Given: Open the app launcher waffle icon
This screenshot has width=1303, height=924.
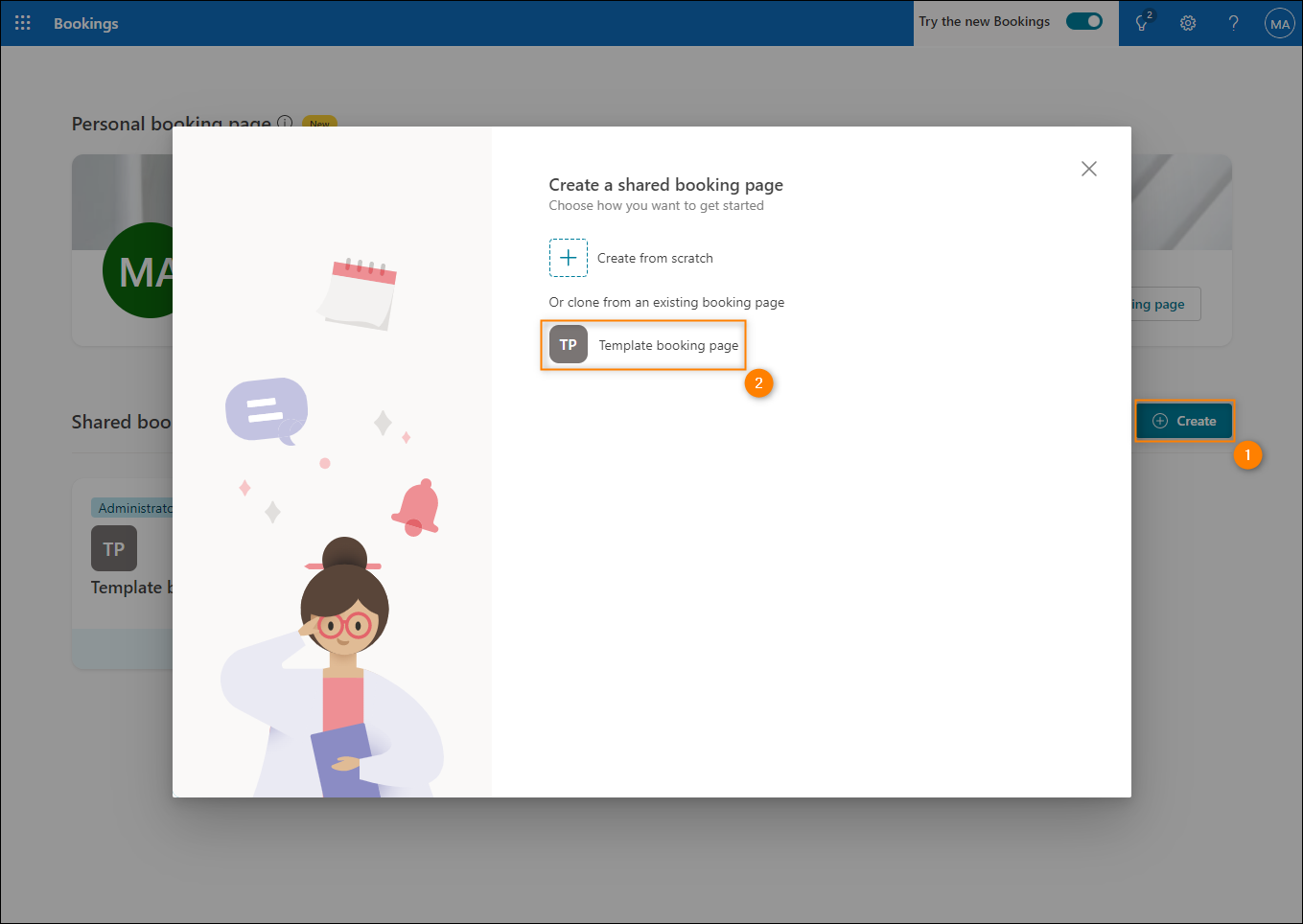Looking at the screenshot, I should pyautogui.click(x=23, y=23).
